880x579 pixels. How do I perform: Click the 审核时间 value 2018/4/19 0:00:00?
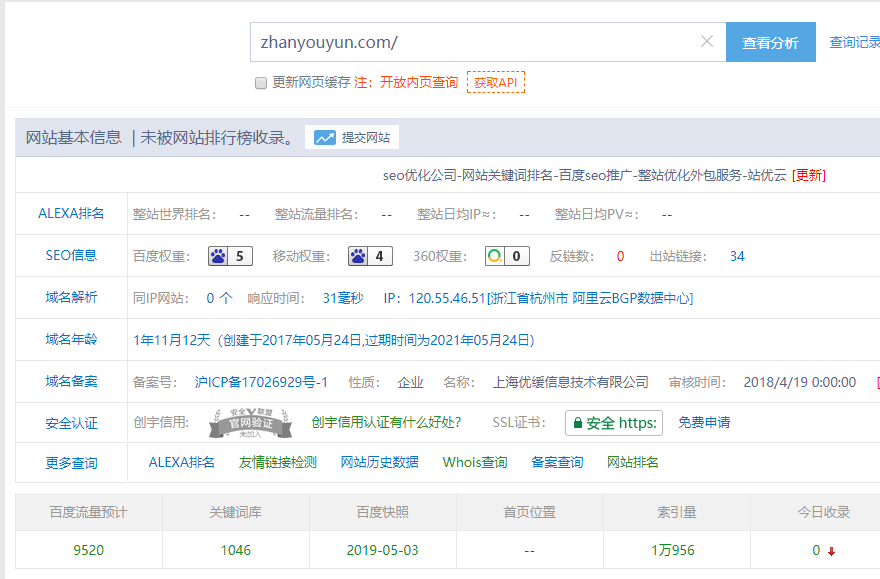[800, 383]
